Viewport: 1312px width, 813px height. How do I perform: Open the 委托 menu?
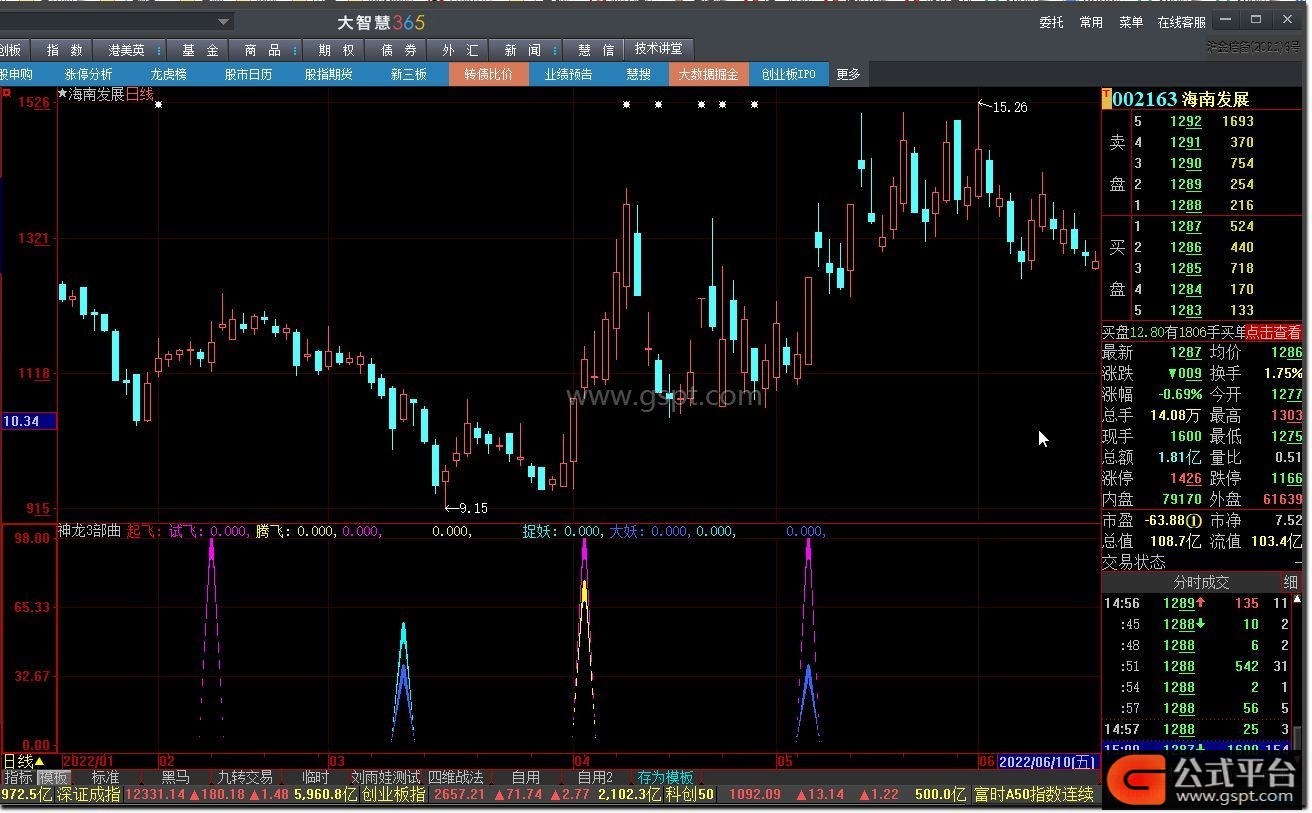(1051, 22)
